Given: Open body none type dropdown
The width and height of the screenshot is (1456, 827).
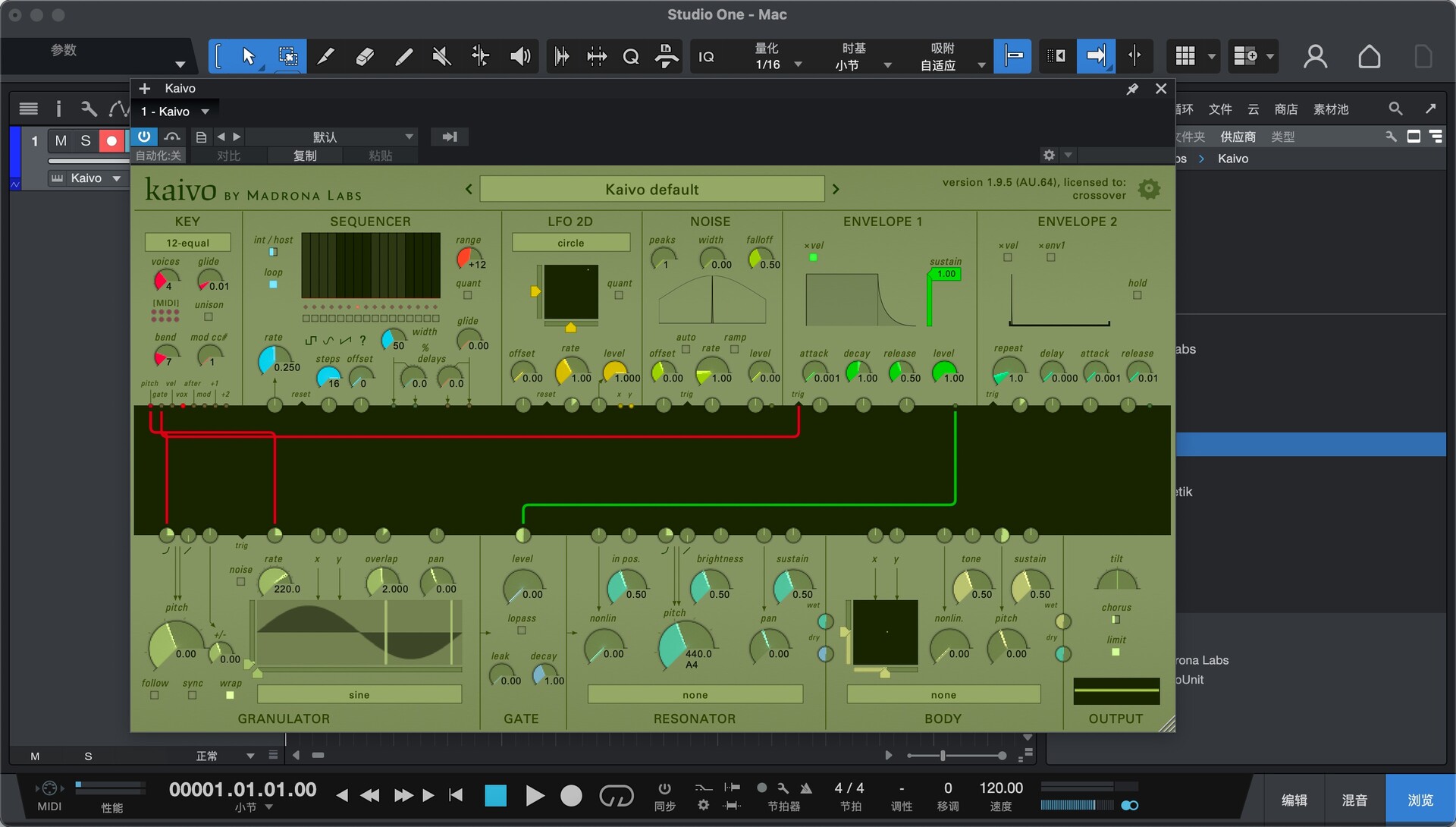Looking at the screenshot, I should click(943, 694).
